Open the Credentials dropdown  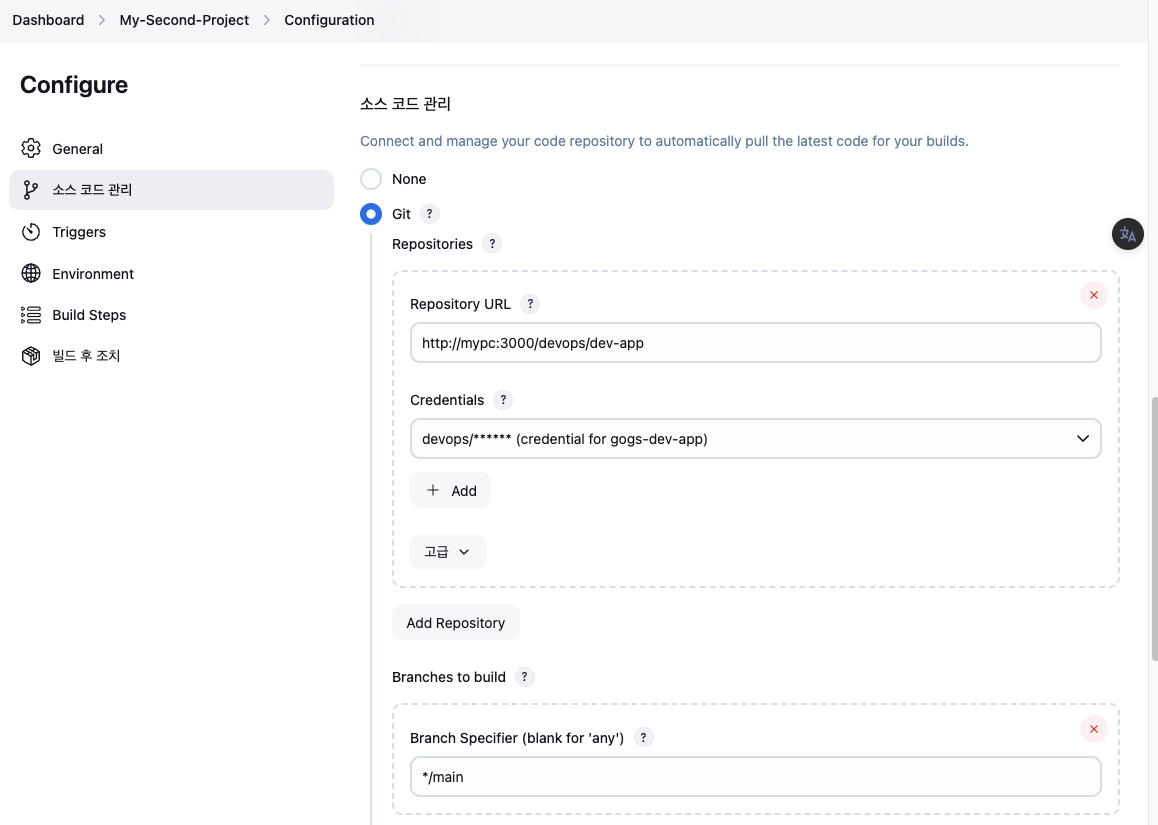tap(755, 439)
